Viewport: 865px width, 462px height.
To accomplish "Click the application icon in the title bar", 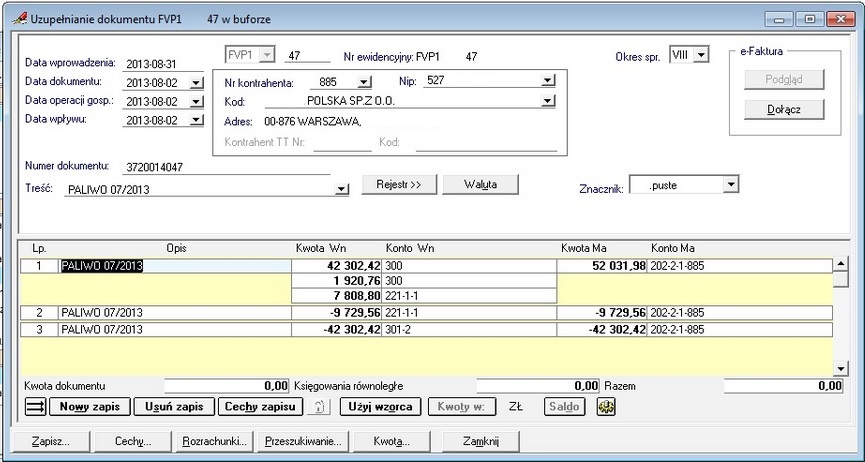I will [20, 19].
